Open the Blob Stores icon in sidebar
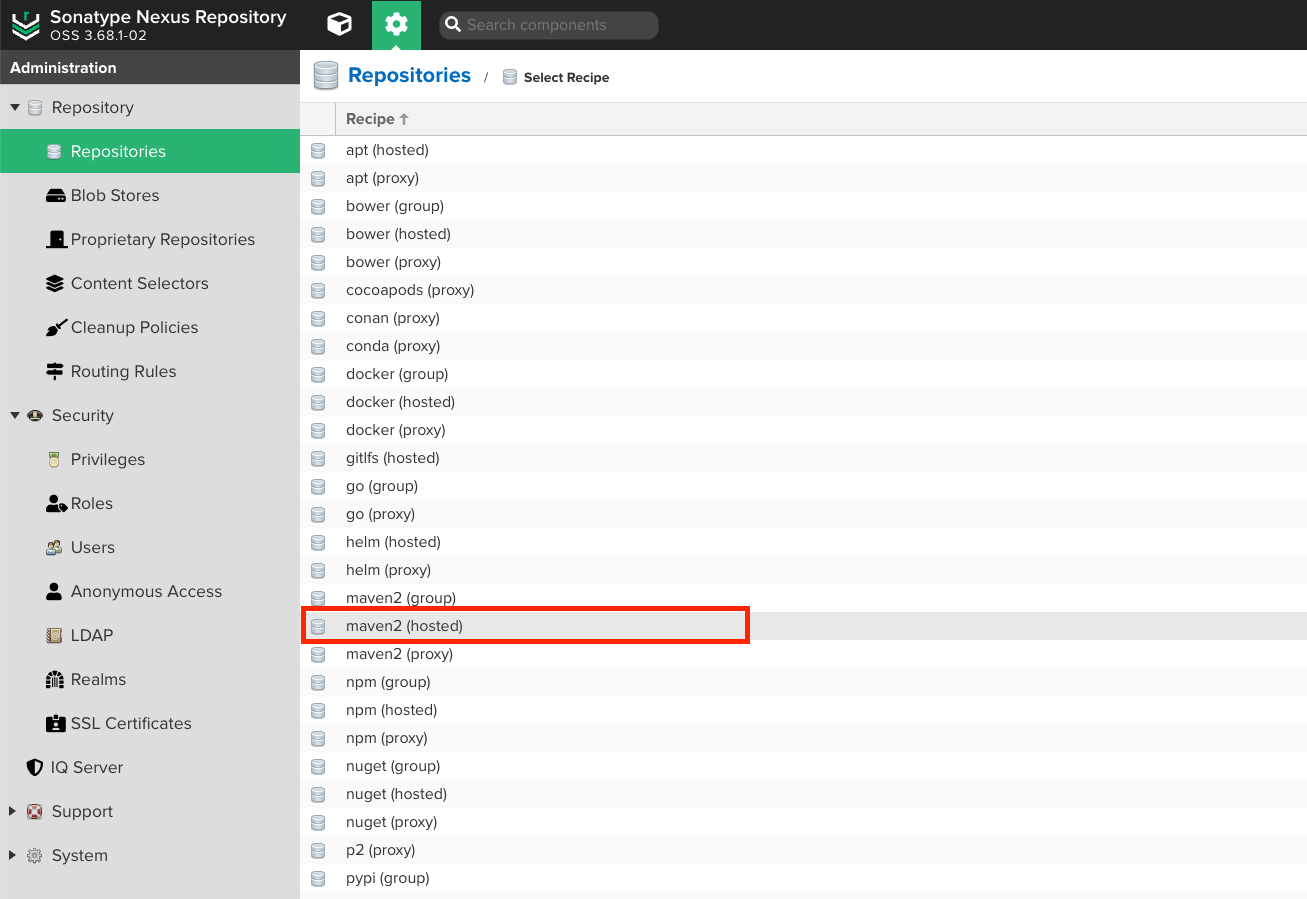Screen dimensions: 1307x899 [x=55, y=196]
